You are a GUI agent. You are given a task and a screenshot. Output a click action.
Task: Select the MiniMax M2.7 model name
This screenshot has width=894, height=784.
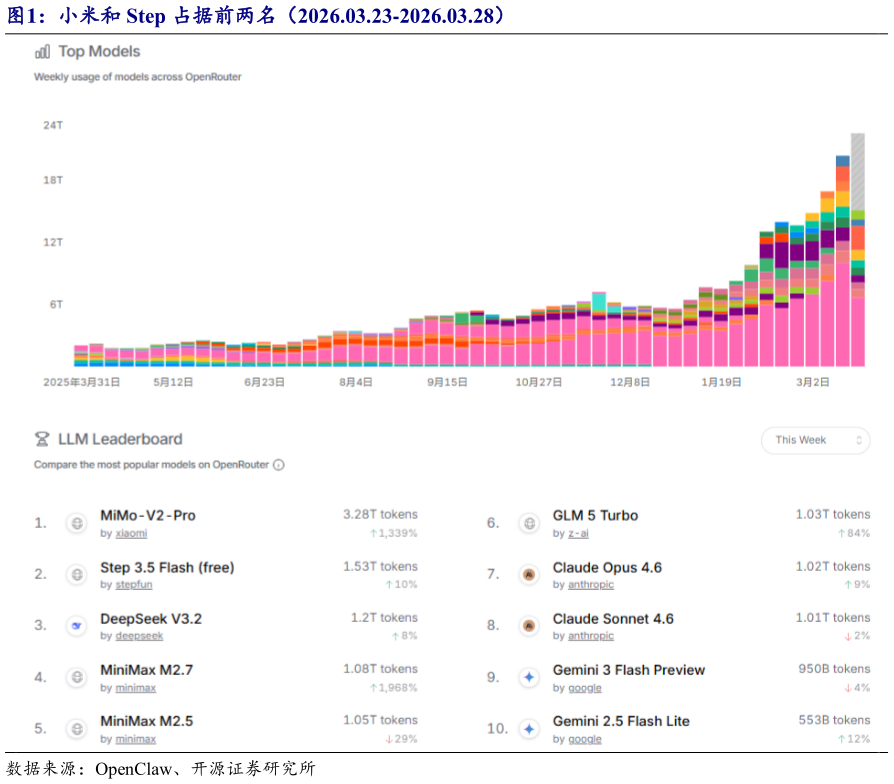tap(147, 670)
